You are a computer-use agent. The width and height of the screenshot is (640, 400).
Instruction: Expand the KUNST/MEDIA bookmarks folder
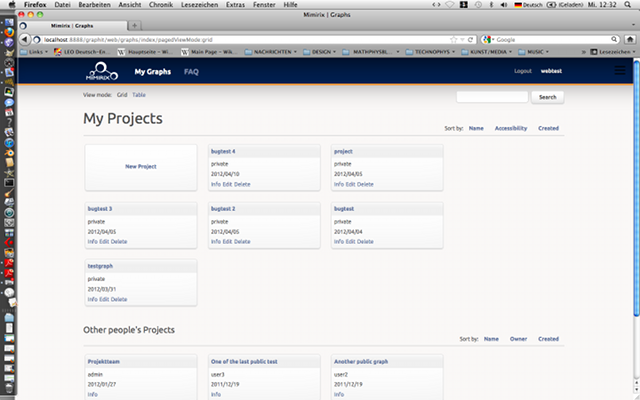486,52
